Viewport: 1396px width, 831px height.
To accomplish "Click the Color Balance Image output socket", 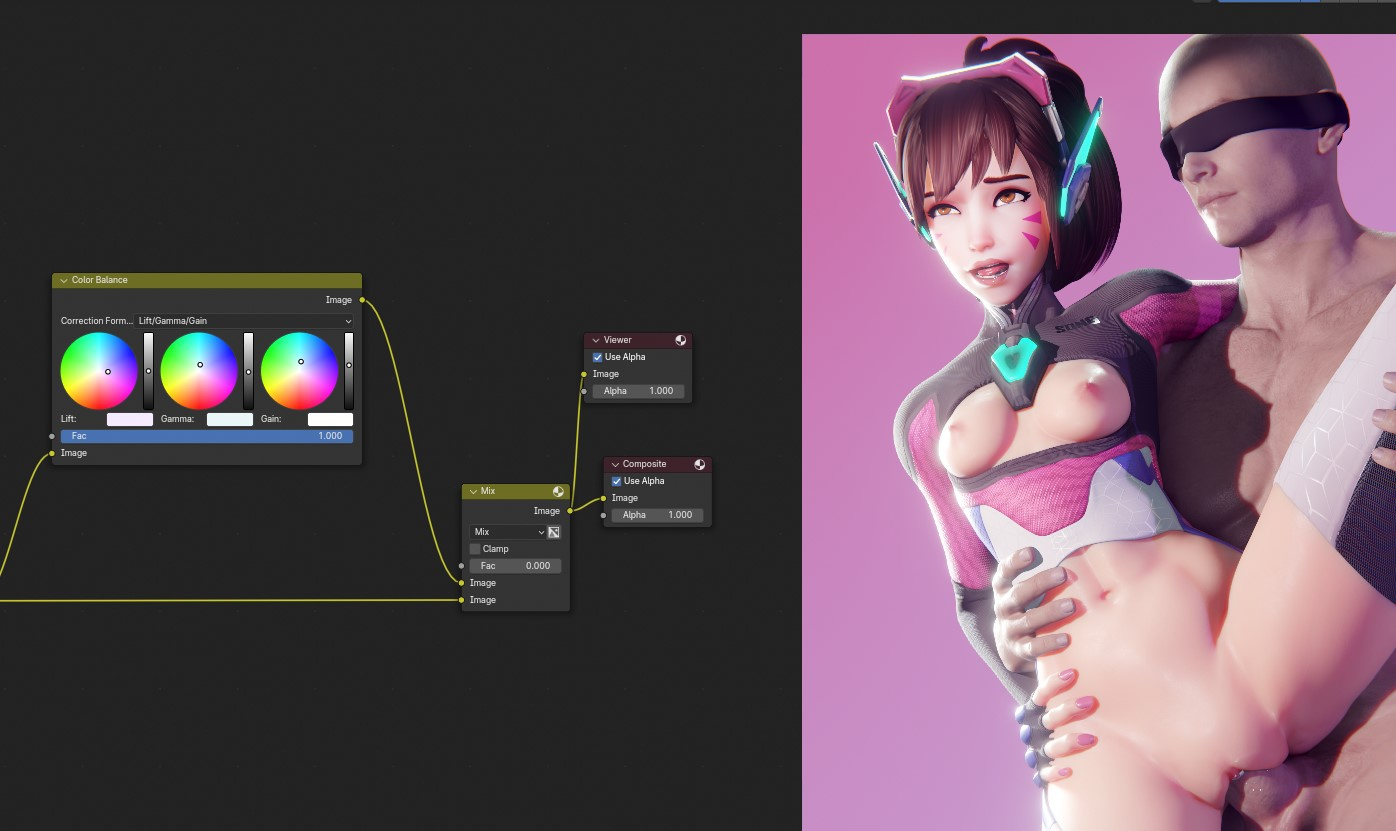I will [x=362, y=300].
